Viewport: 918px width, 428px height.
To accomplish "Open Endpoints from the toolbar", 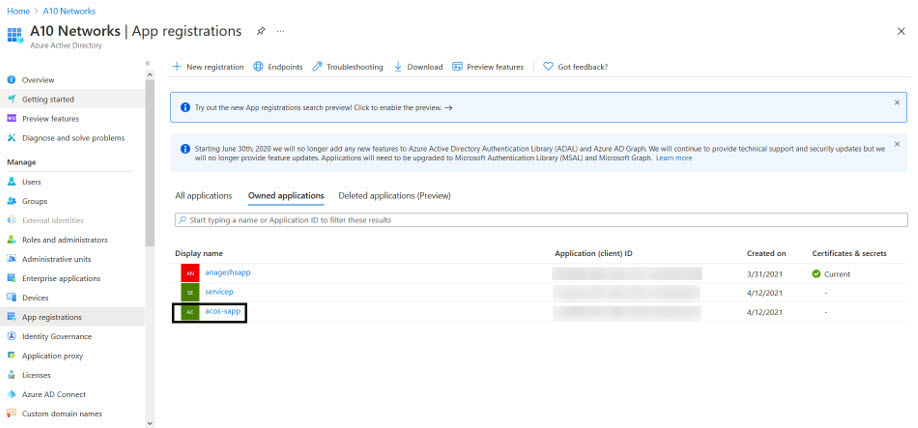I will coord(278,67).
